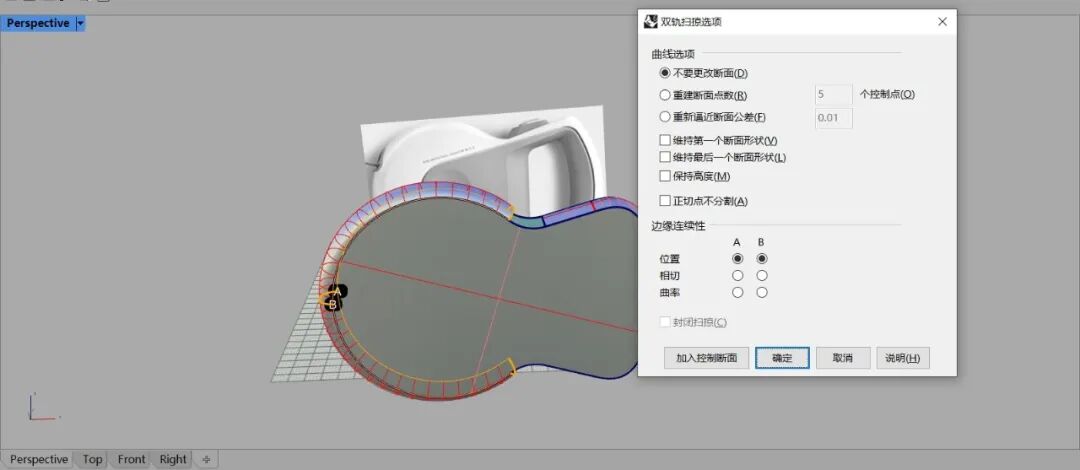Open help via 说明(H) button
Viewport: 1080px width, 470px height.
(x=903, y=358)
